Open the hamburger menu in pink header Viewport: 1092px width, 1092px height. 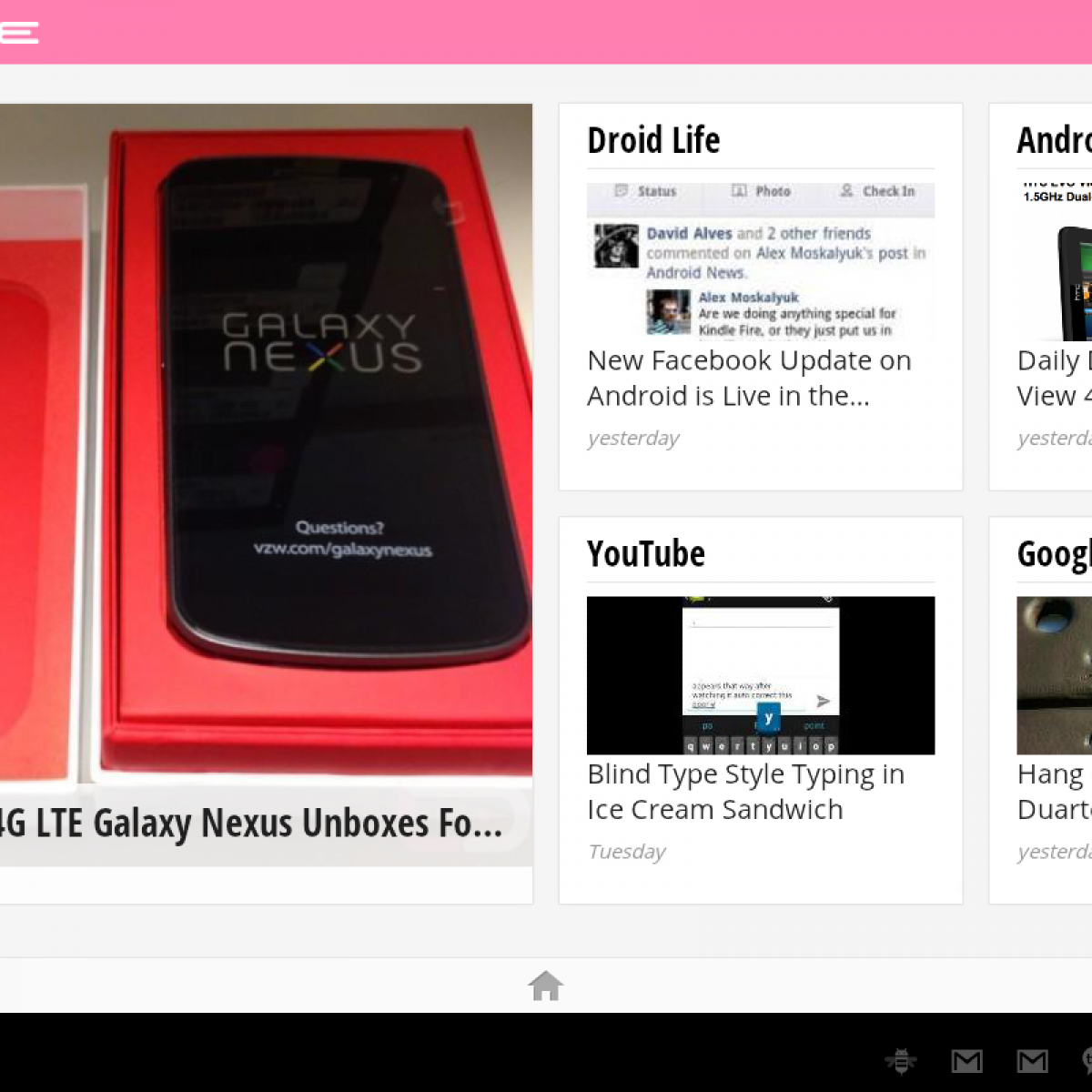point(18,33)
